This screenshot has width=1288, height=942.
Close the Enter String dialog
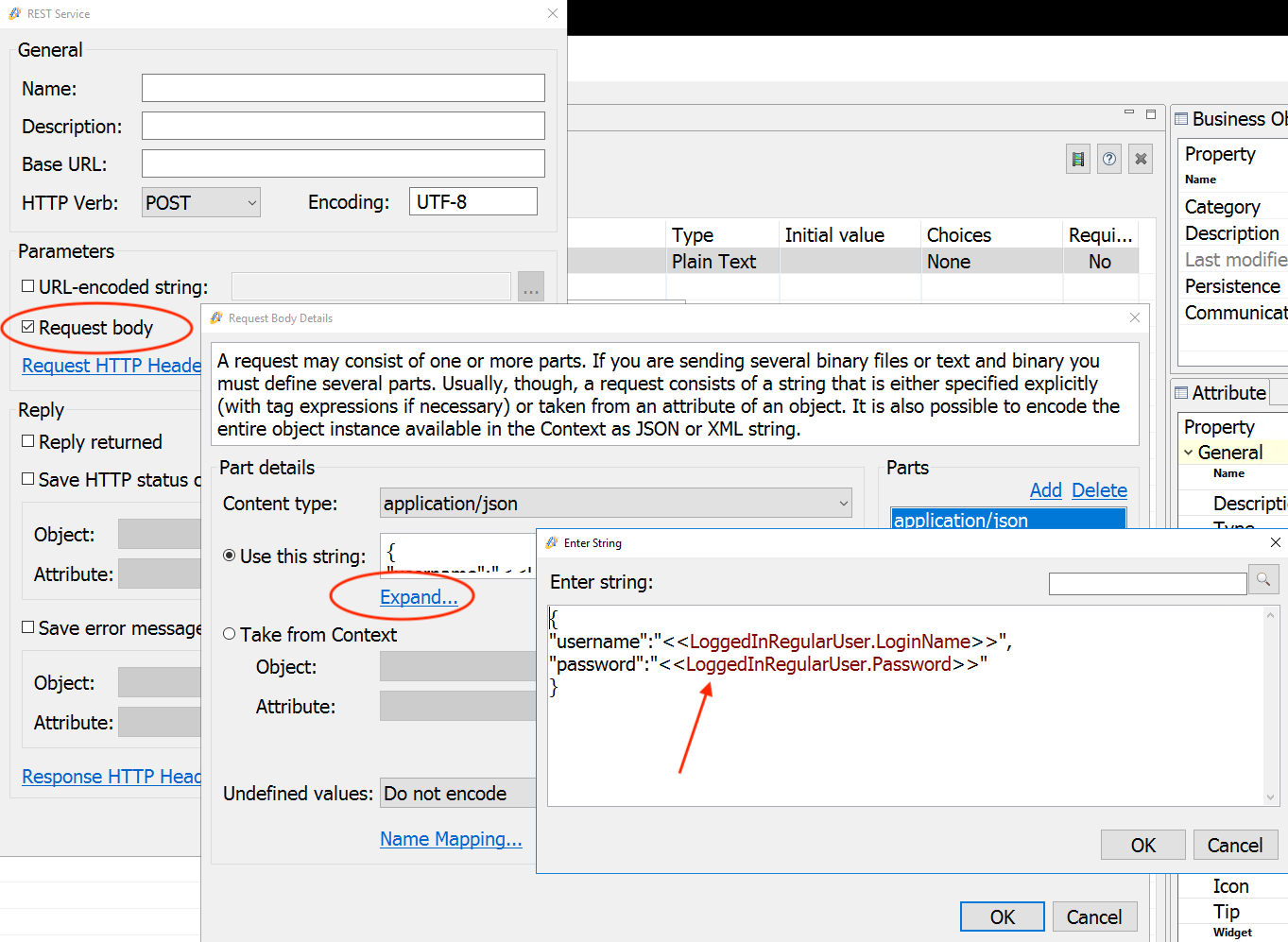[x=1275, y=542]
